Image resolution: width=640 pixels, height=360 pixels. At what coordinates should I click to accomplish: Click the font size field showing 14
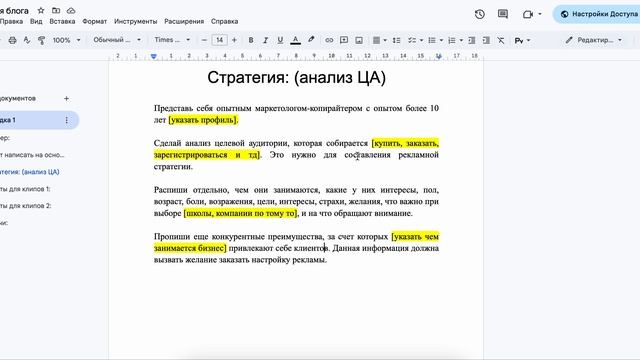coord(219,40)
